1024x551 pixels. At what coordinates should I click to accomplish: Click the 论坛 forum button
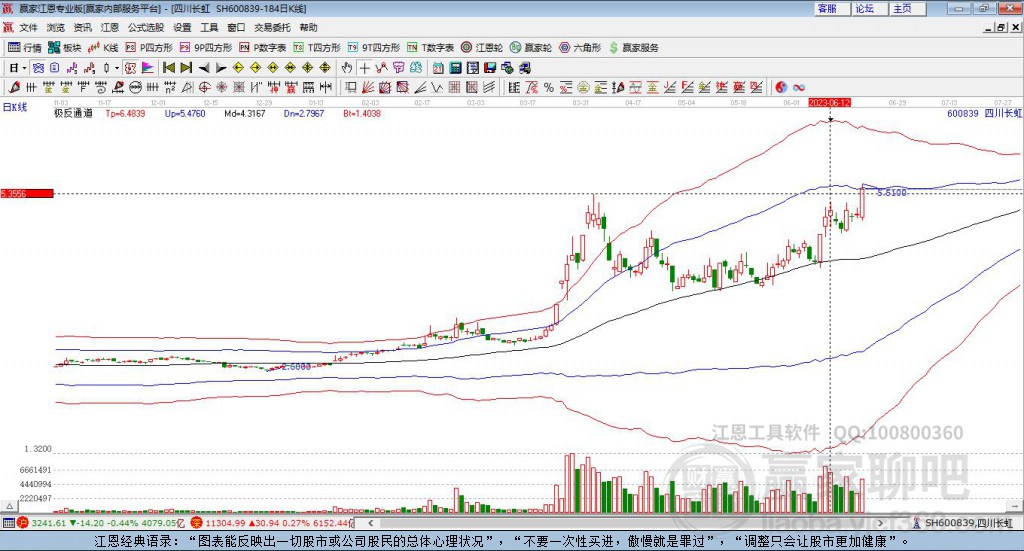(864, 8)
